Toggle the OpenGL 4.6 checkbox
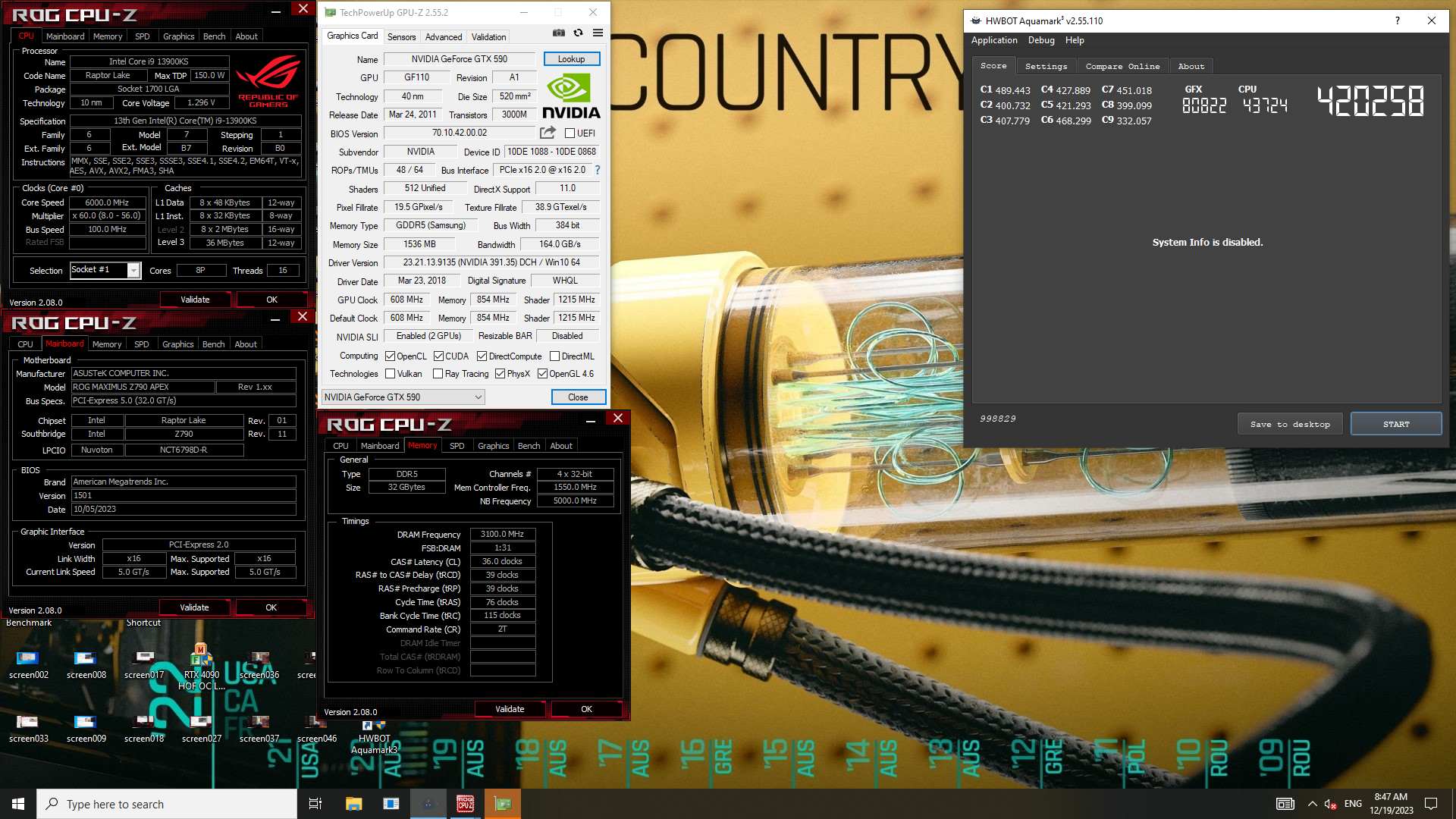The height and width of the screenshot is (819, 1456). (542, 374)
